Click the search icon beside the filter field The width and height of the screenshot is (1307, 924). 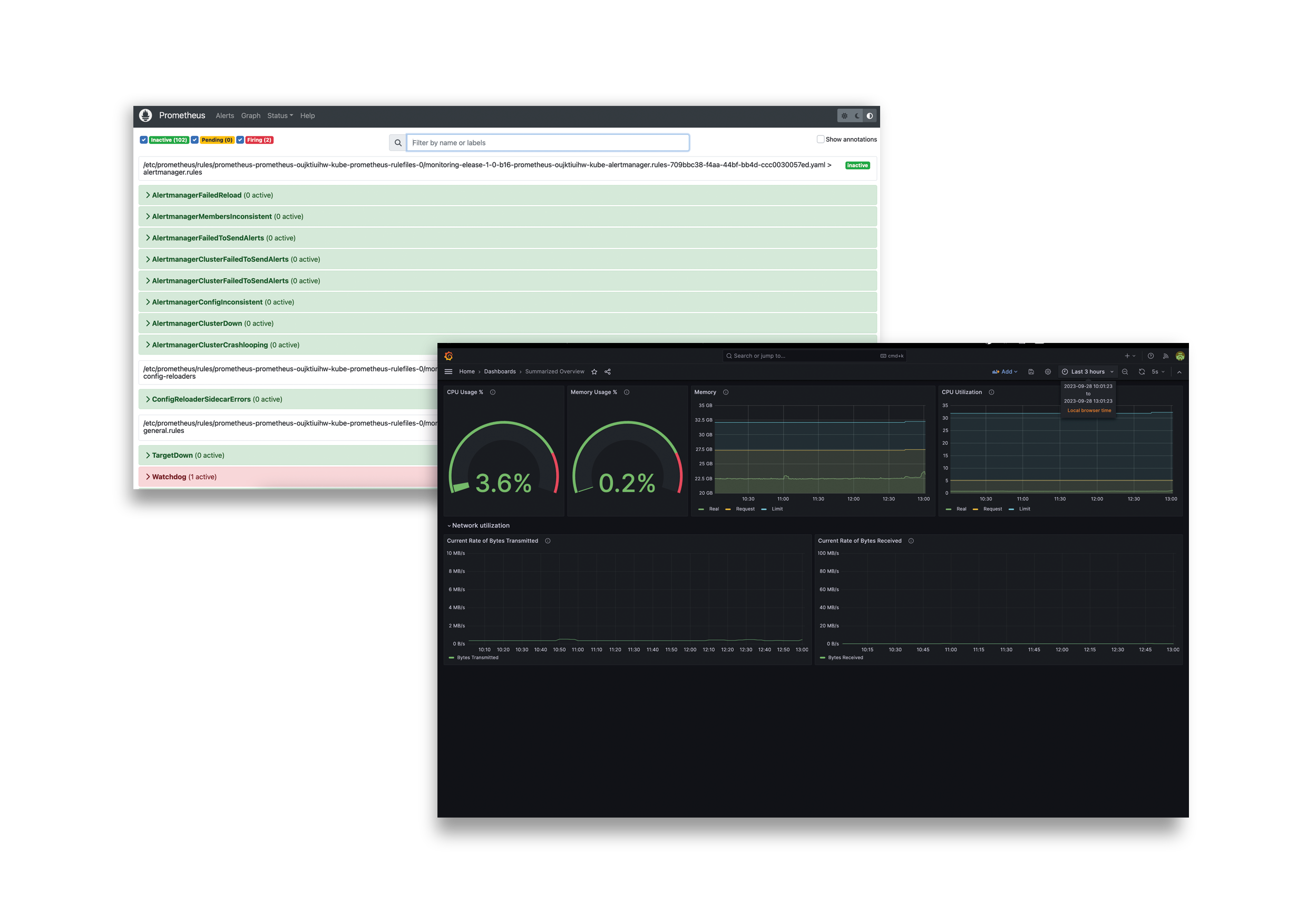coord(398,142)
